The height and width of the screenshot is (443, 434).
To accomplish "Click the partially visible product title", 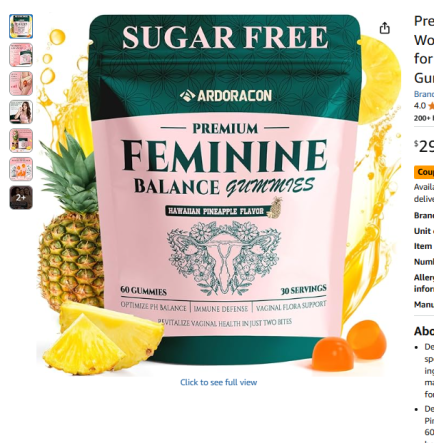I will point(424,49).
